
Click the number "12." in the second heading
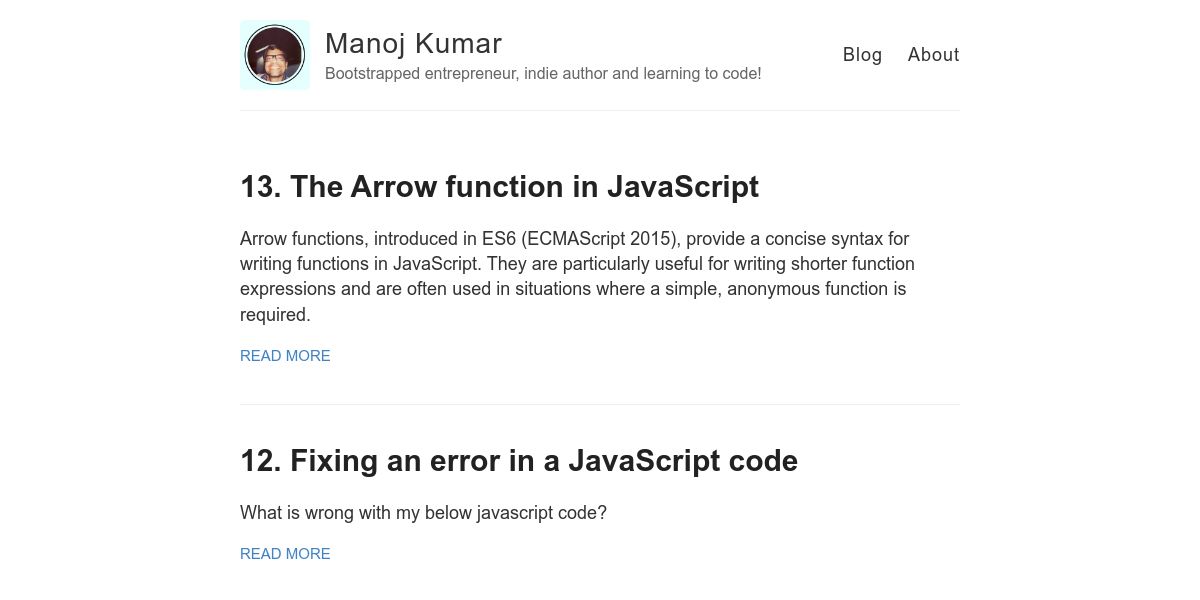[261, 461]
